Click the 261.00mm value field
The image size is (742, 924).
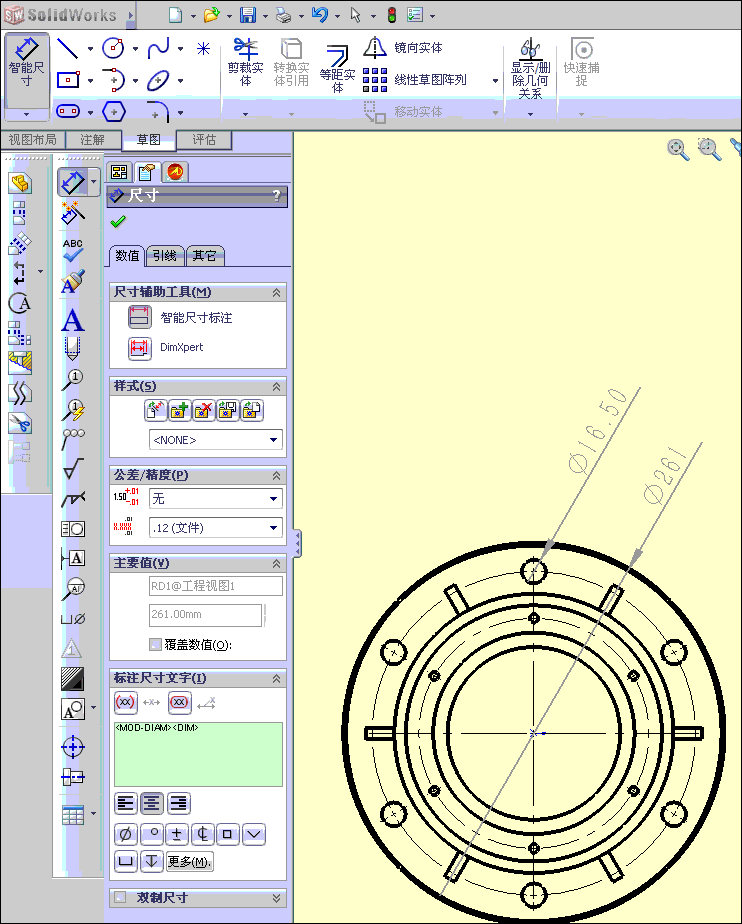[x=205, y=615]
